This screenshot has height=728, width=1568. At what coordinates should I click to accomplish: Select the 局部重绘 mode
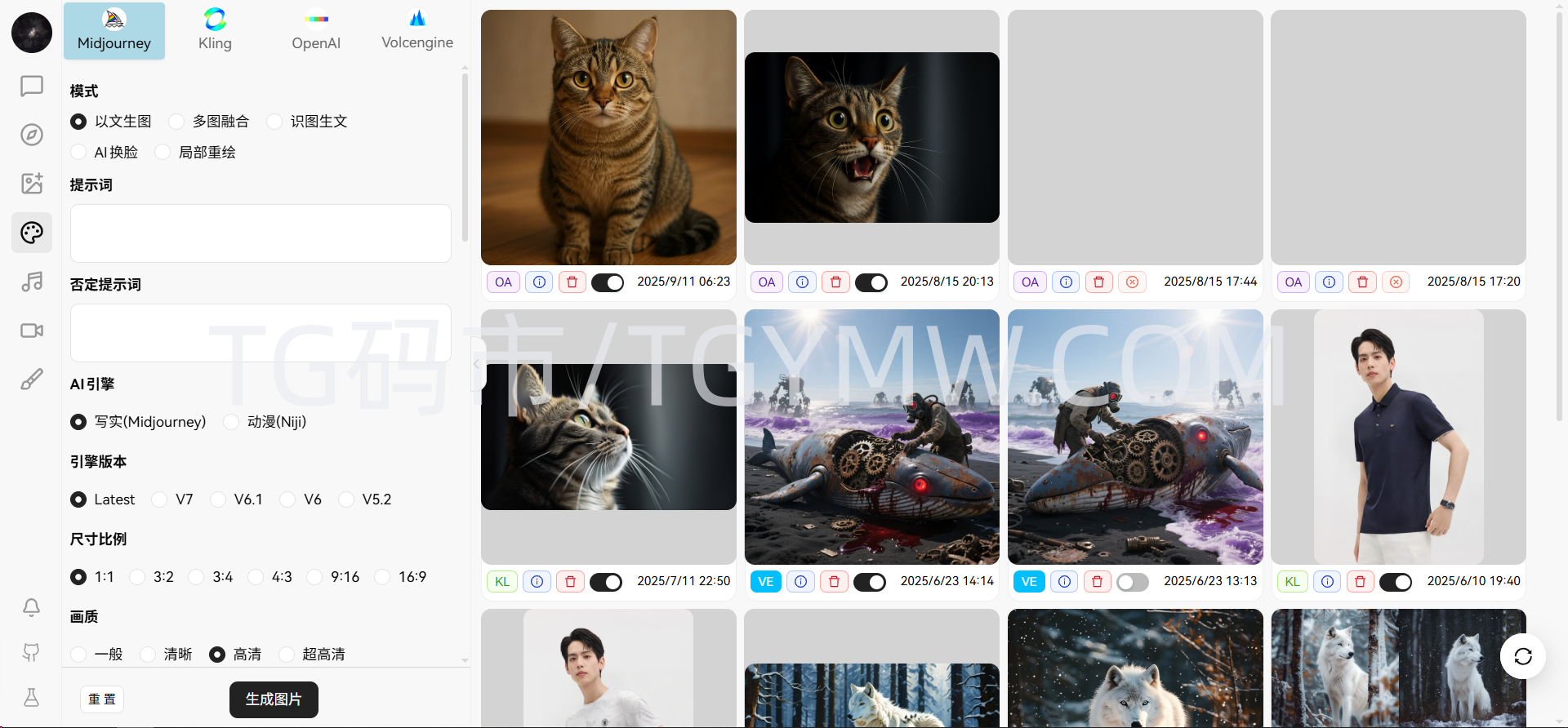[x=195, y=153]
